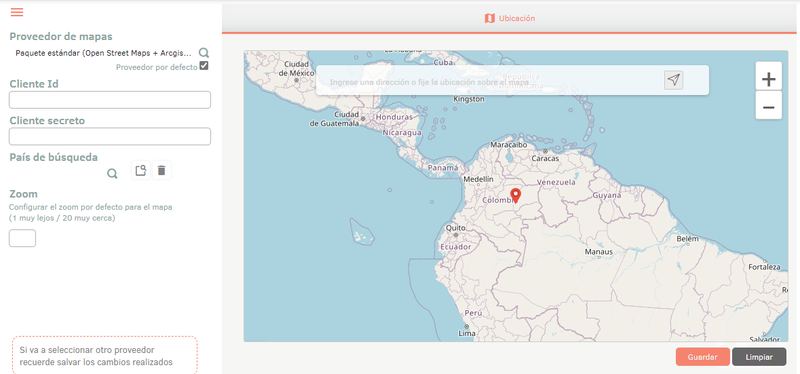Delete search country with trash icon
This screenshot has width=800, height=374.
click(x=162, y=170)
